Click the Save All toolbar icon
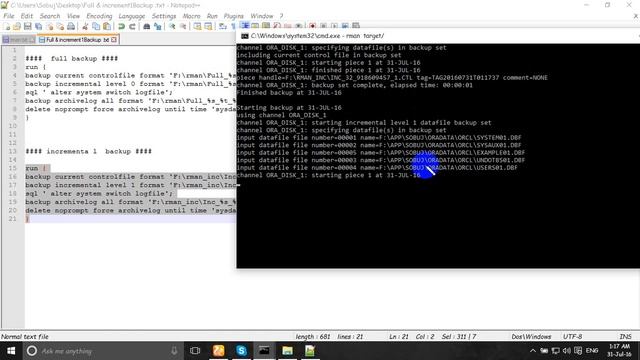The height and width of the screenshot is (360, 640). [38, 27]
